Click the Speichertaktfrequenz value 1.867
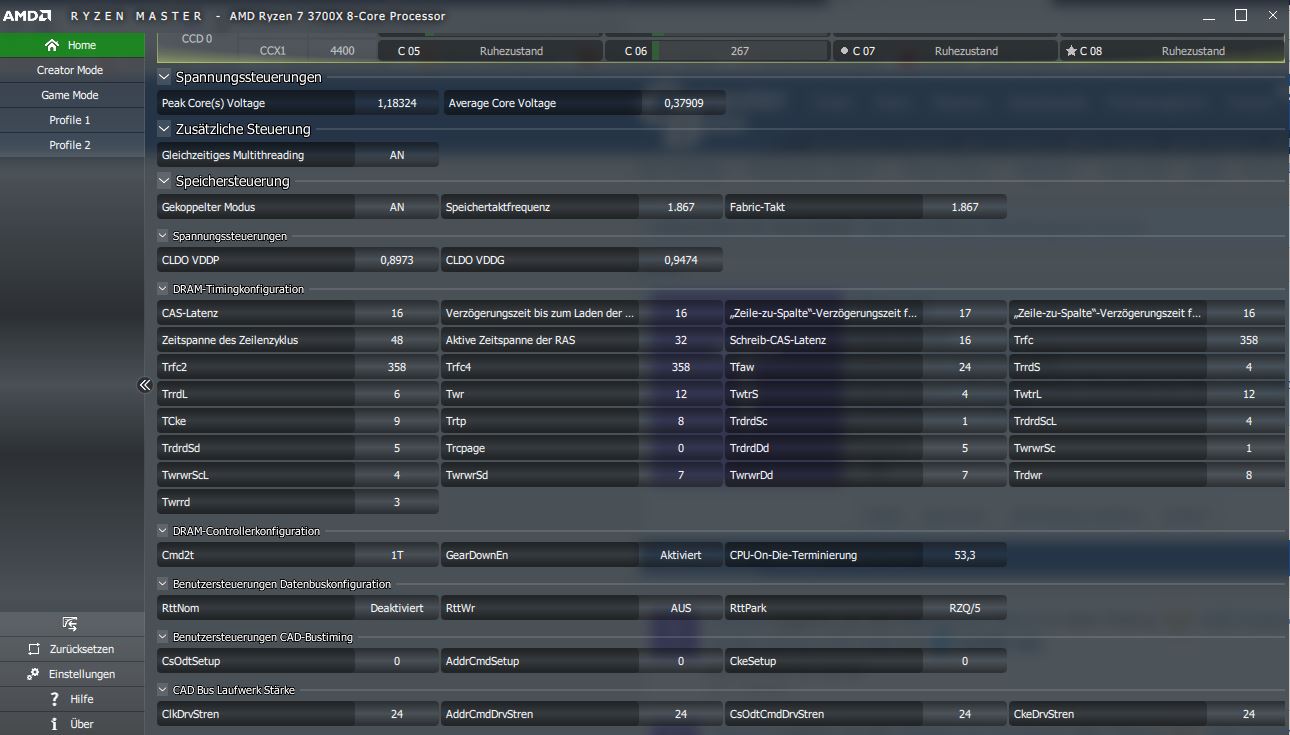 click(681, 207)
